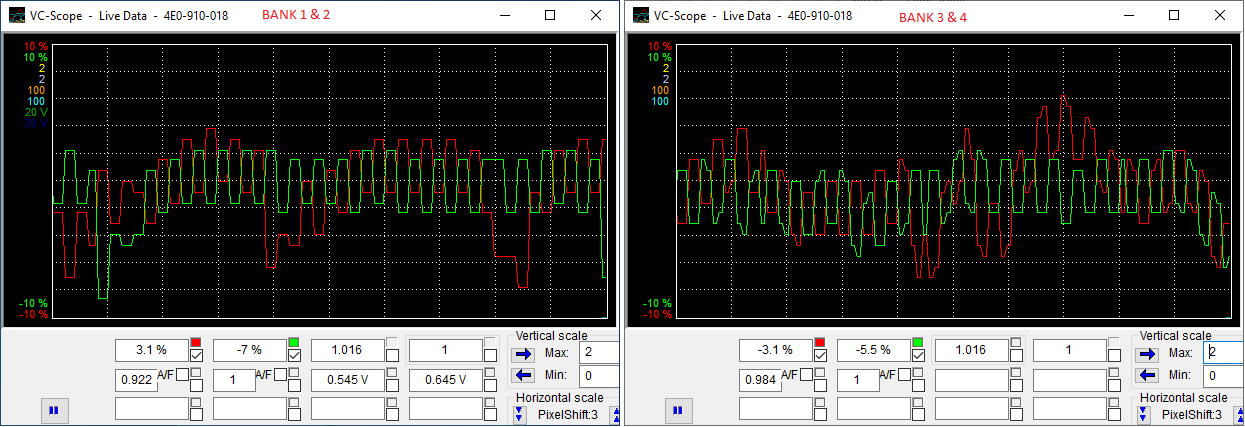The height and width of the screenshot is (427, 1245).
Task: Click left arrow beside Min in Bank 3 & 4
Action: [1147, 375]
